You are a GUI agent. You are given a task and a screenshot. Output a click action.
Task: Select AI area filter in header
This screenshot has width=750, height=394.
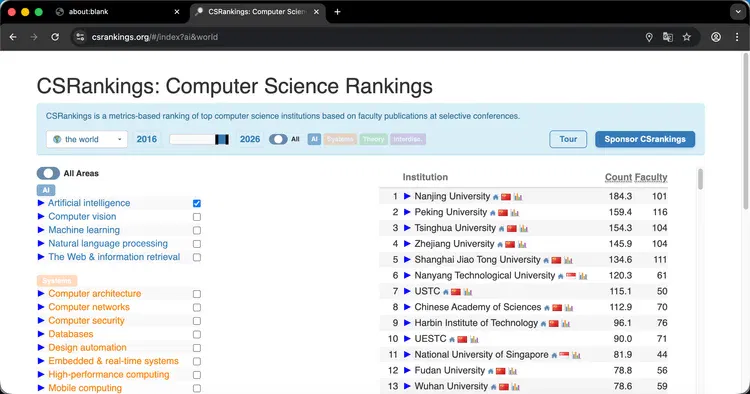click(x=314, y=139)
